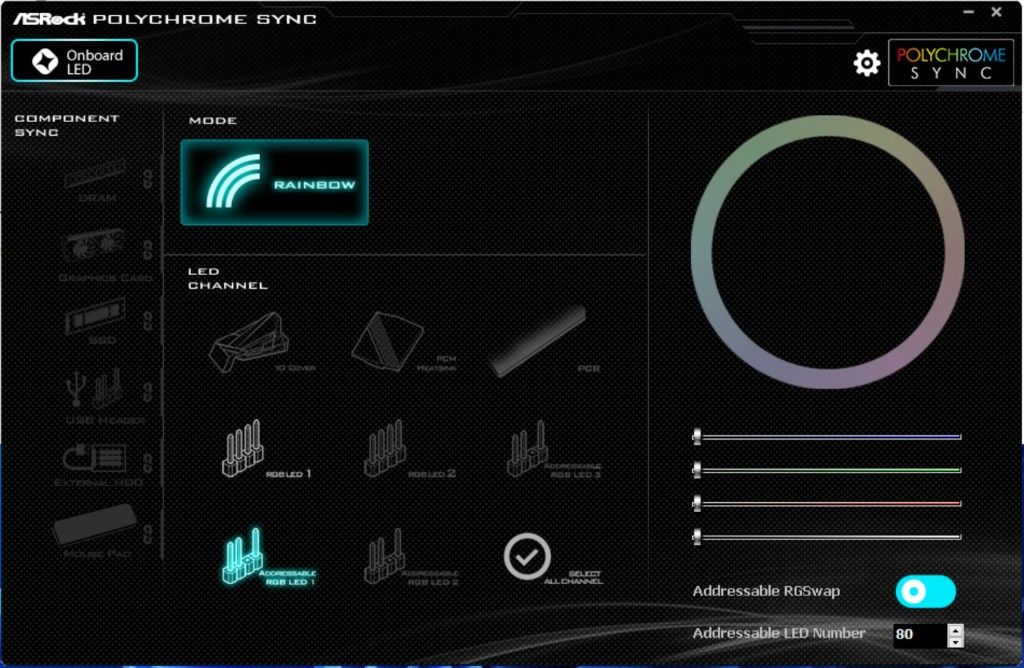The width and height of the screenshot is (1024, 668).
Task: Choose the IO Cover LED channel
Action: click(261, 343)
